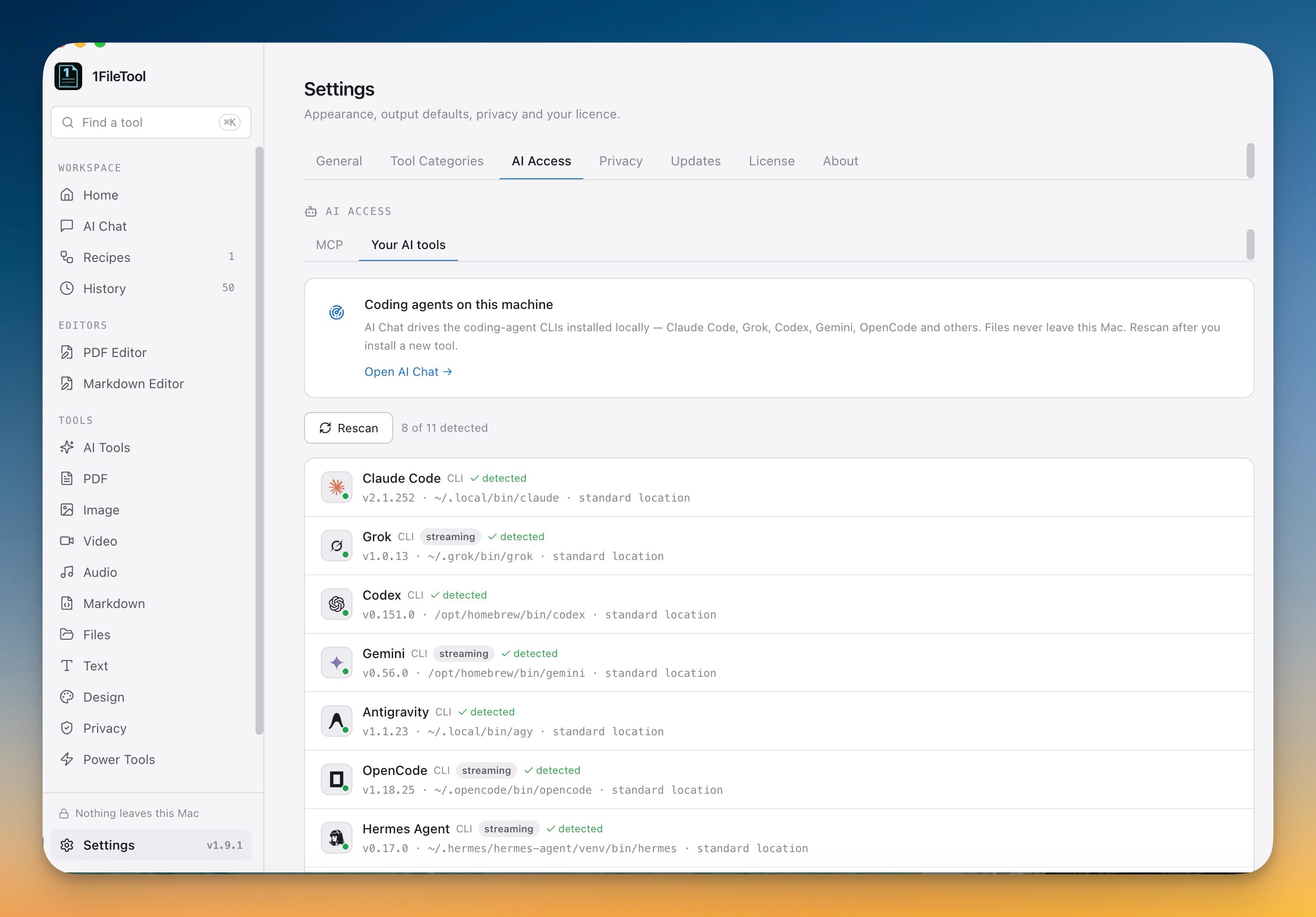Click the detected status on Claude Code
This screenshot has width=1316, height=917.
click(x=498, y=478)
